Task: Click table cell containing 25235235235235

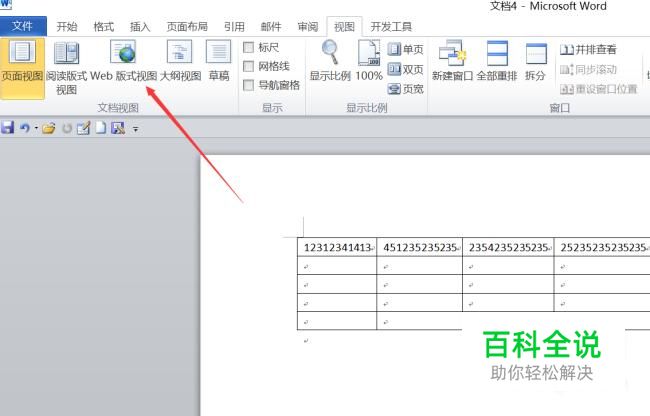Action: coord(602,247)
